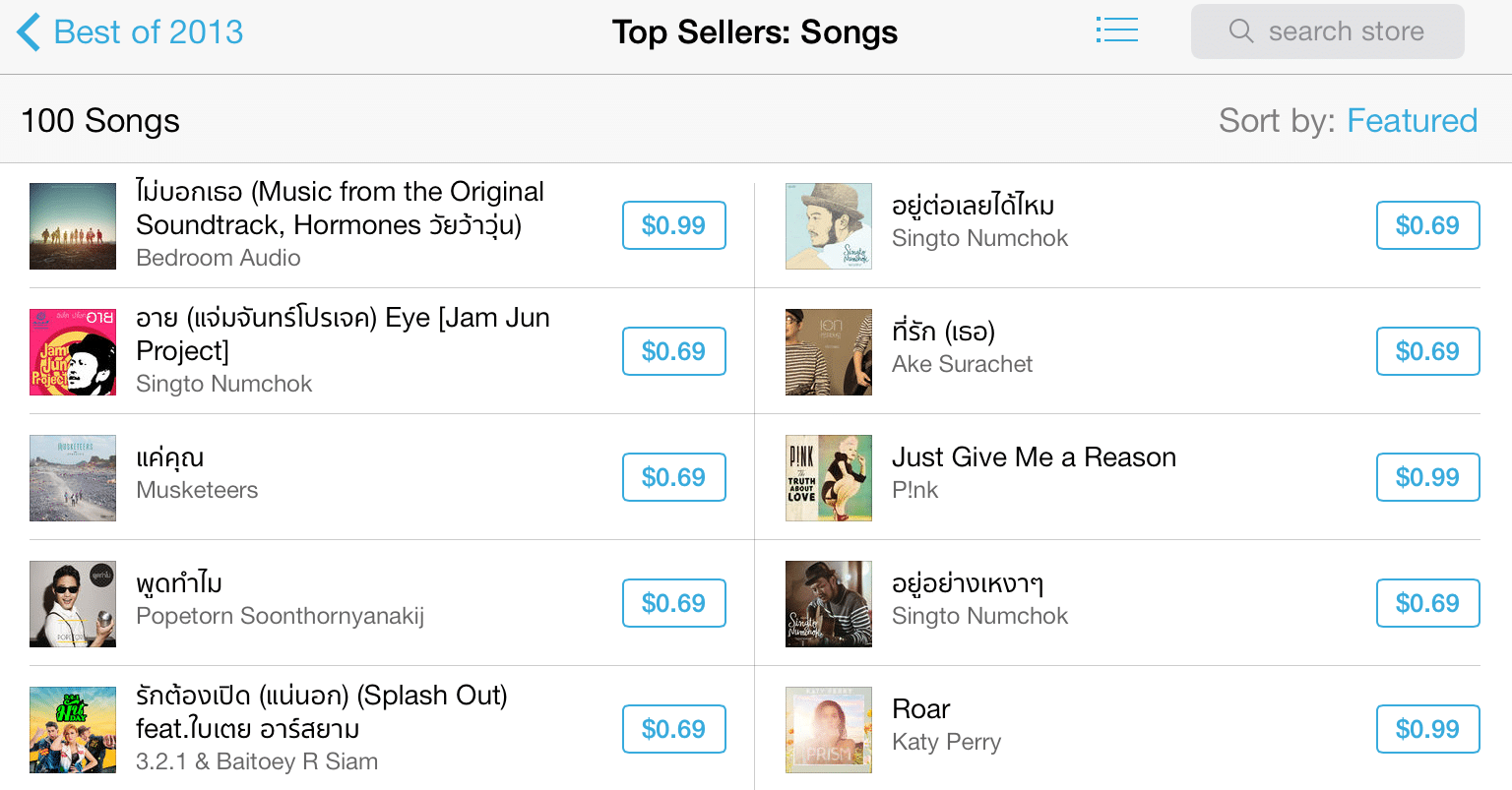Tap P!nk's Truth About Love artwork
The width and height of the screenshot is (1512, 790).
[x=829, y=478]
